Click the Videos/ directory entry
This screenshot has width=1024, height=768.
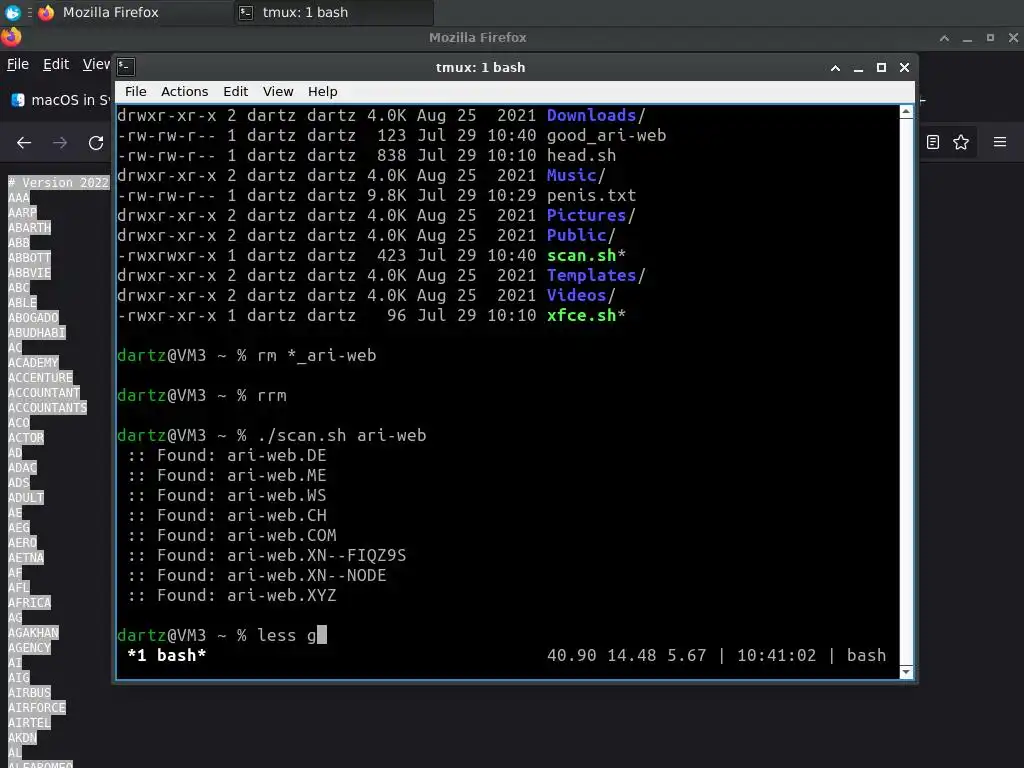(x=581, y=295)
